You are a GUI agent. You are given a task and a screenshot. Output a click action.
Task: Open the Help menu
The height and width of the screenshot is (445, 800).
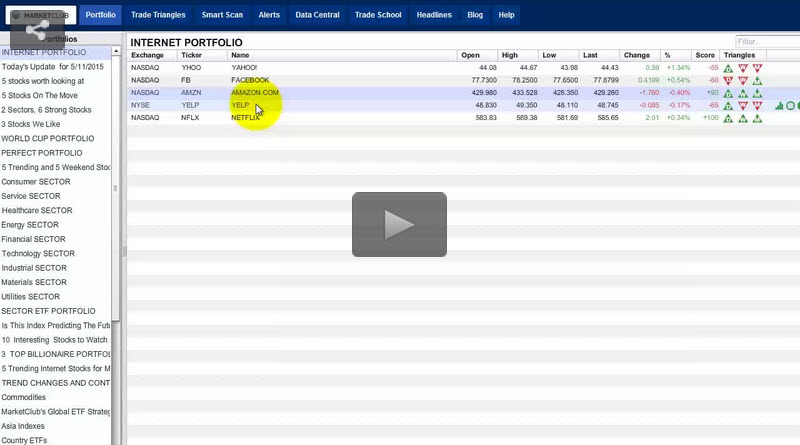coord(506,15)
